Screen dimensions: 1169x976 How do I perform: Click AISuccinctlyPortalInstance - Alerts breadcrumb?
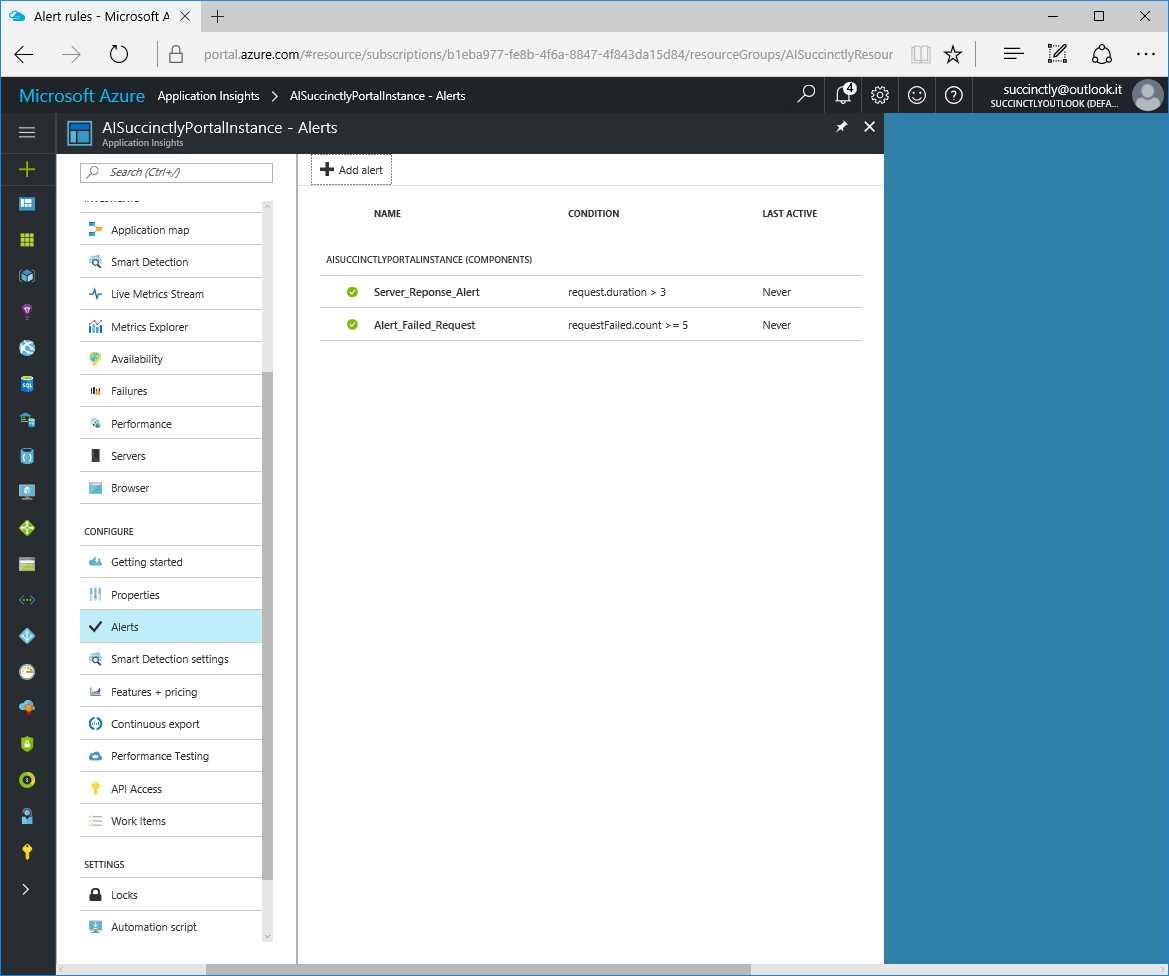[x=377, y=95]
